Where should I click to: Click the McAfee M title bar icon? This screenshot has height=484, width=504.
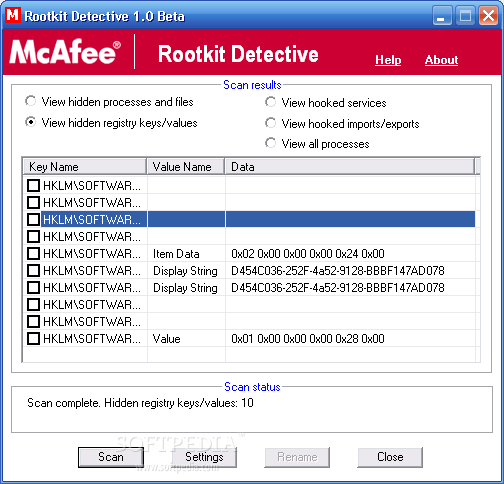13,15
